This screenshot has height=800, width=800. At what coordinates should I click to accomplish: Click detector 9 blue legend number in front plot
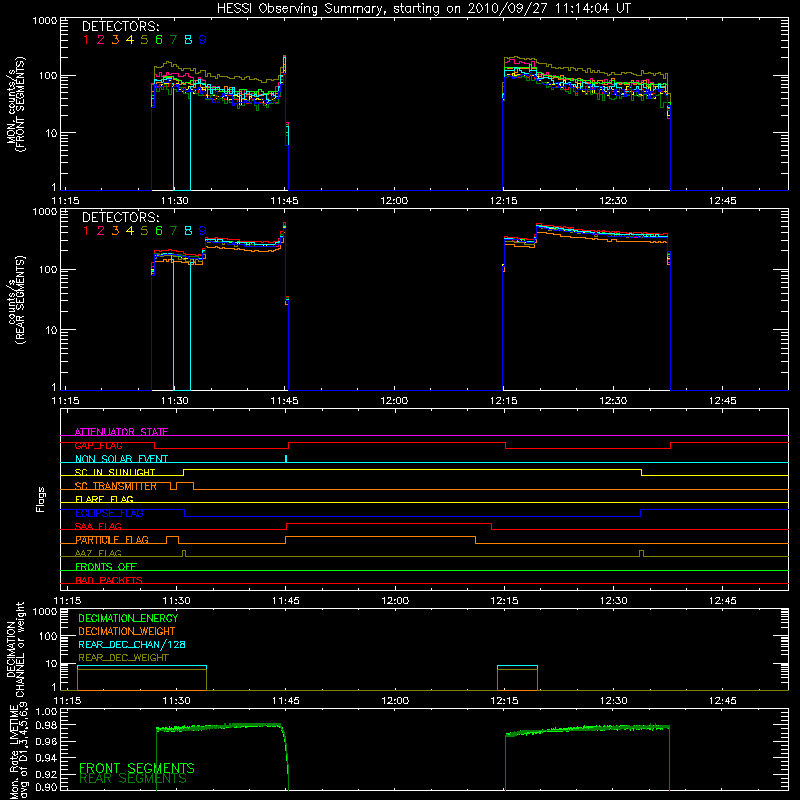(x=203, y=40)
